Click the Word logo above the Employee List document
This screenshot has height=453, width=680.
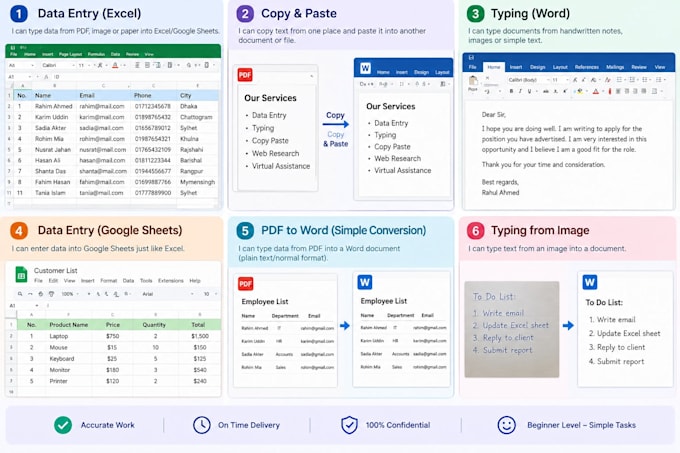[x=365, y=282]
